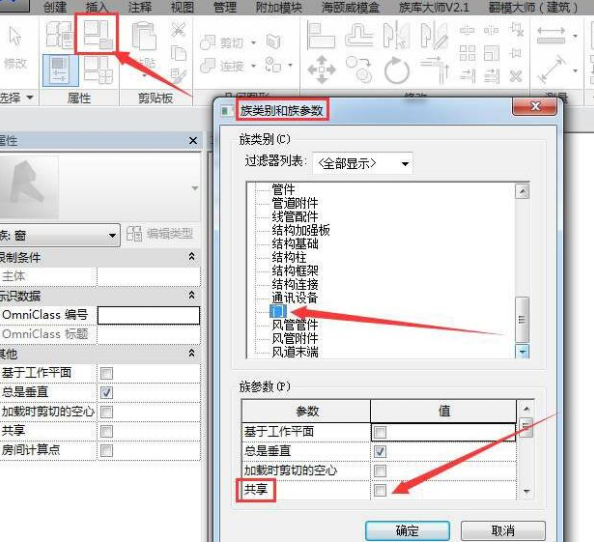This screenshot has width=594, height=544.
Task: Select 结构柱 in the category list
Action: (x=289, y=257)
